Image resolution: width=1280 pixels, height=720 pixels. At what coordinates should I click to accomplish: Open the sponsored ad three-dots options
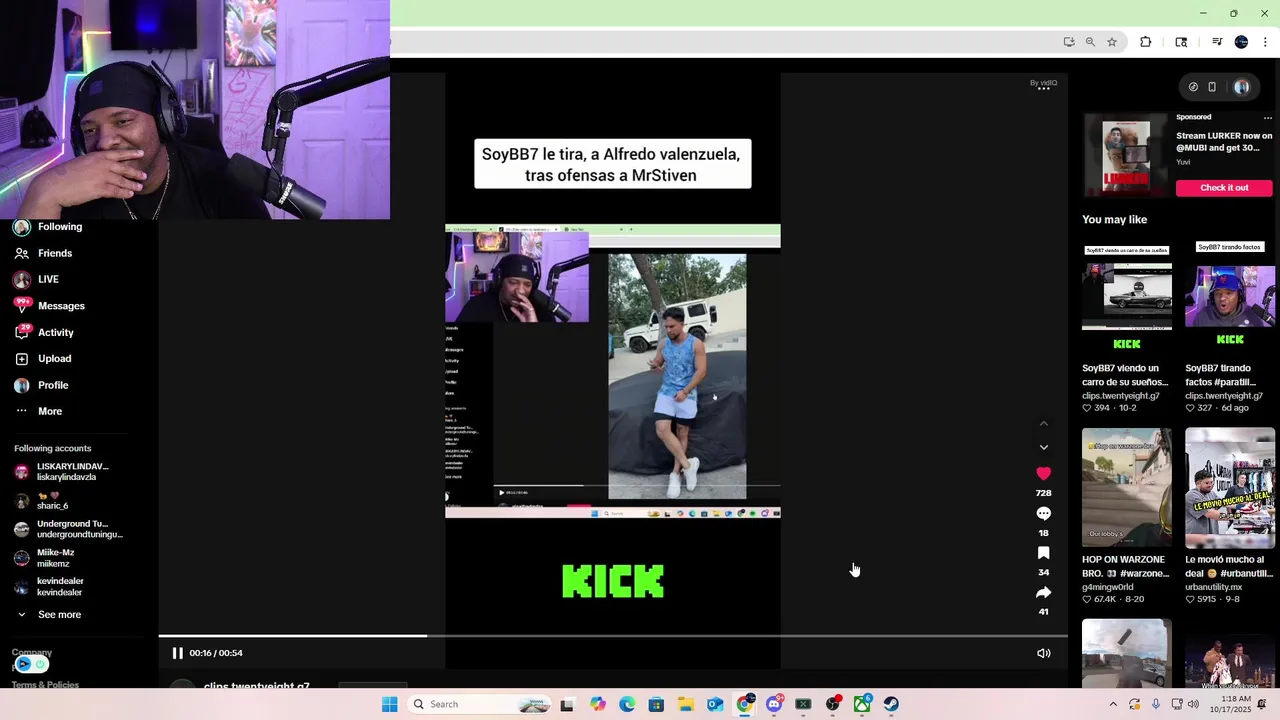(x=1267, y=118)
